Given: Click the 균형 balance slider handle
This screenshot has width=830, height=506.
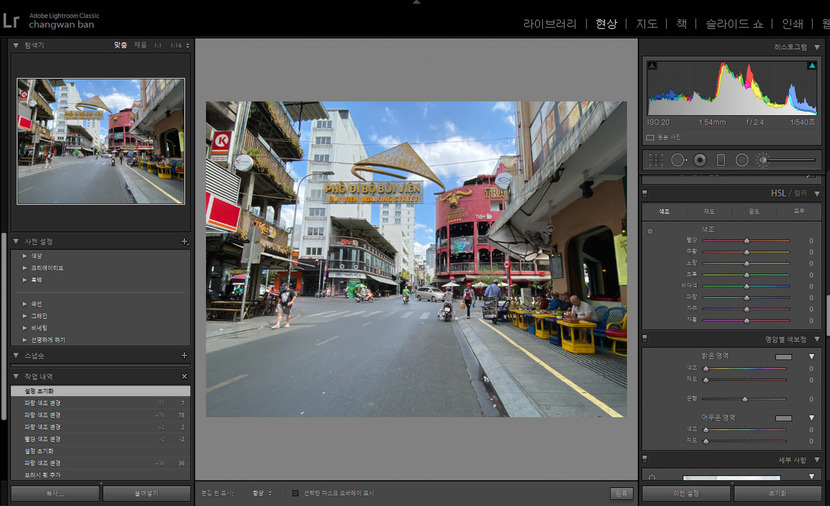Looking at the screenshot, I should click(x=745, y=399).
